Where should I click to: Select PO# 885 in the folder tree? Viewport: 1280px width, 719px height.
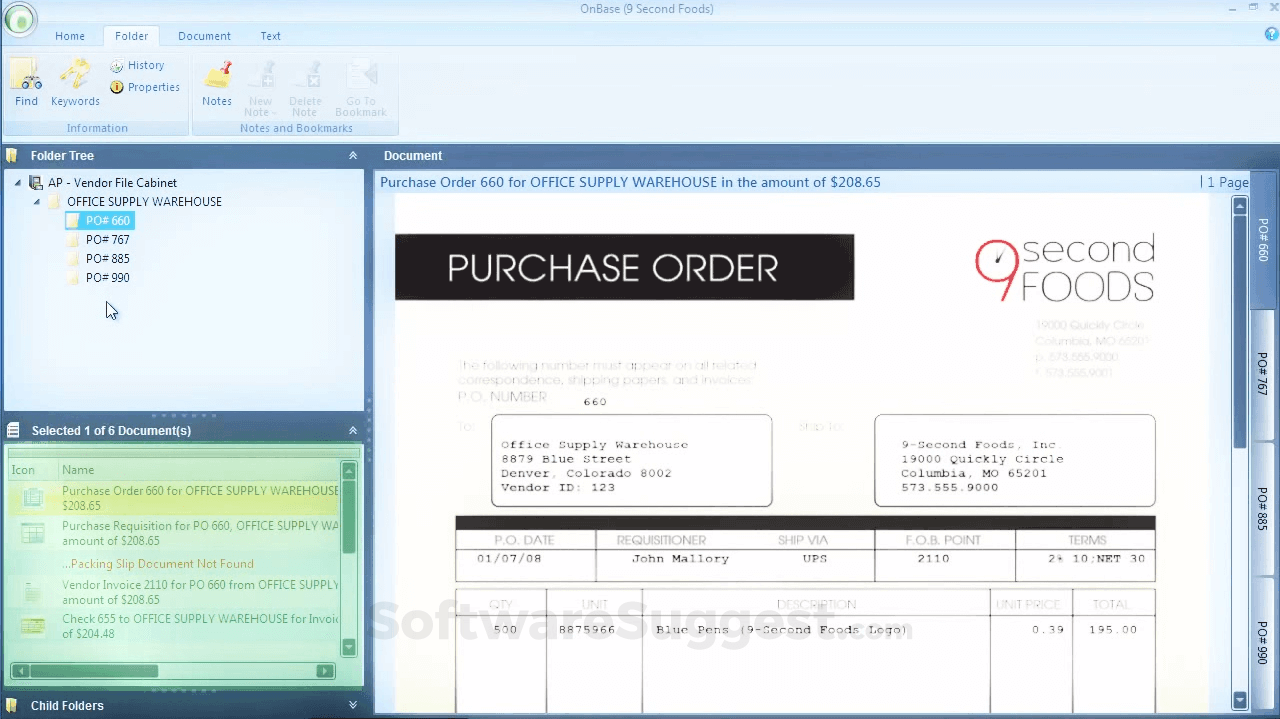pos(107,258)
